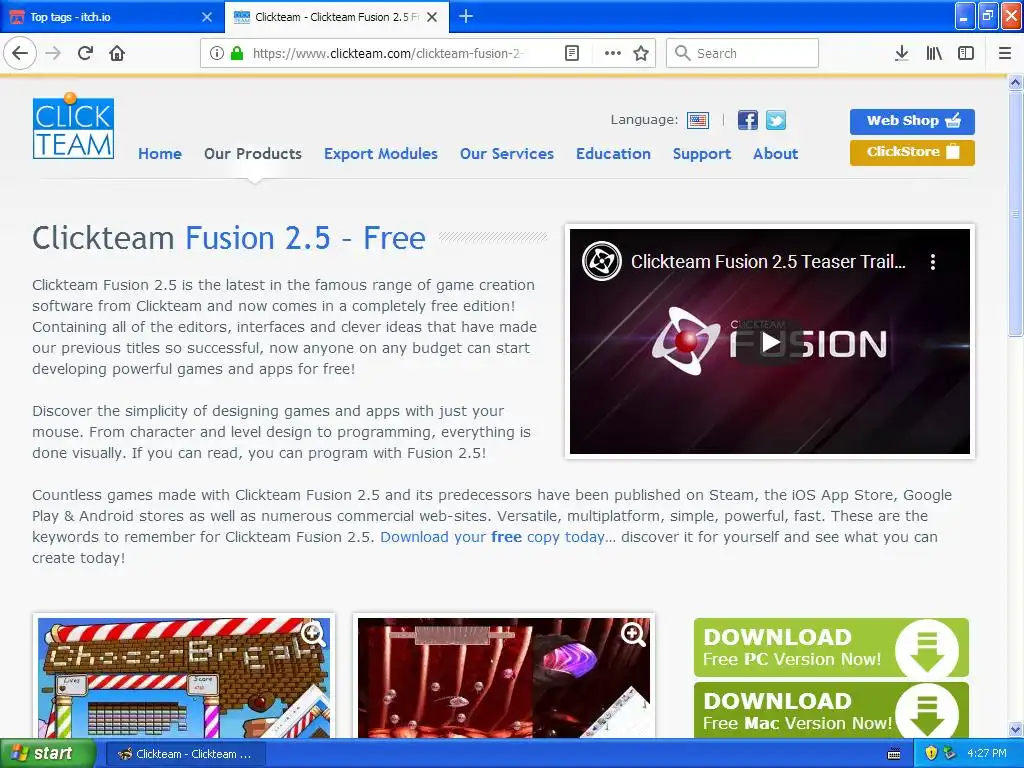Click the browser Search field
The height and width of the screenshot is (768, 1024).
point(742,53)
